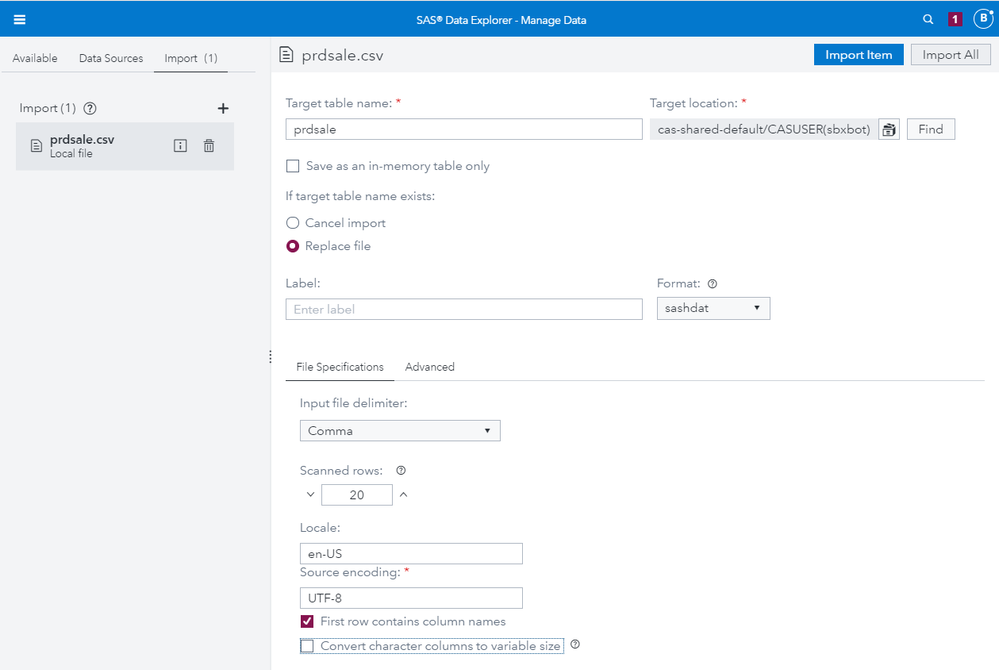999x670 pixels.
Task: Add a new import item with plus icon
Action: [x=223, y=108]
